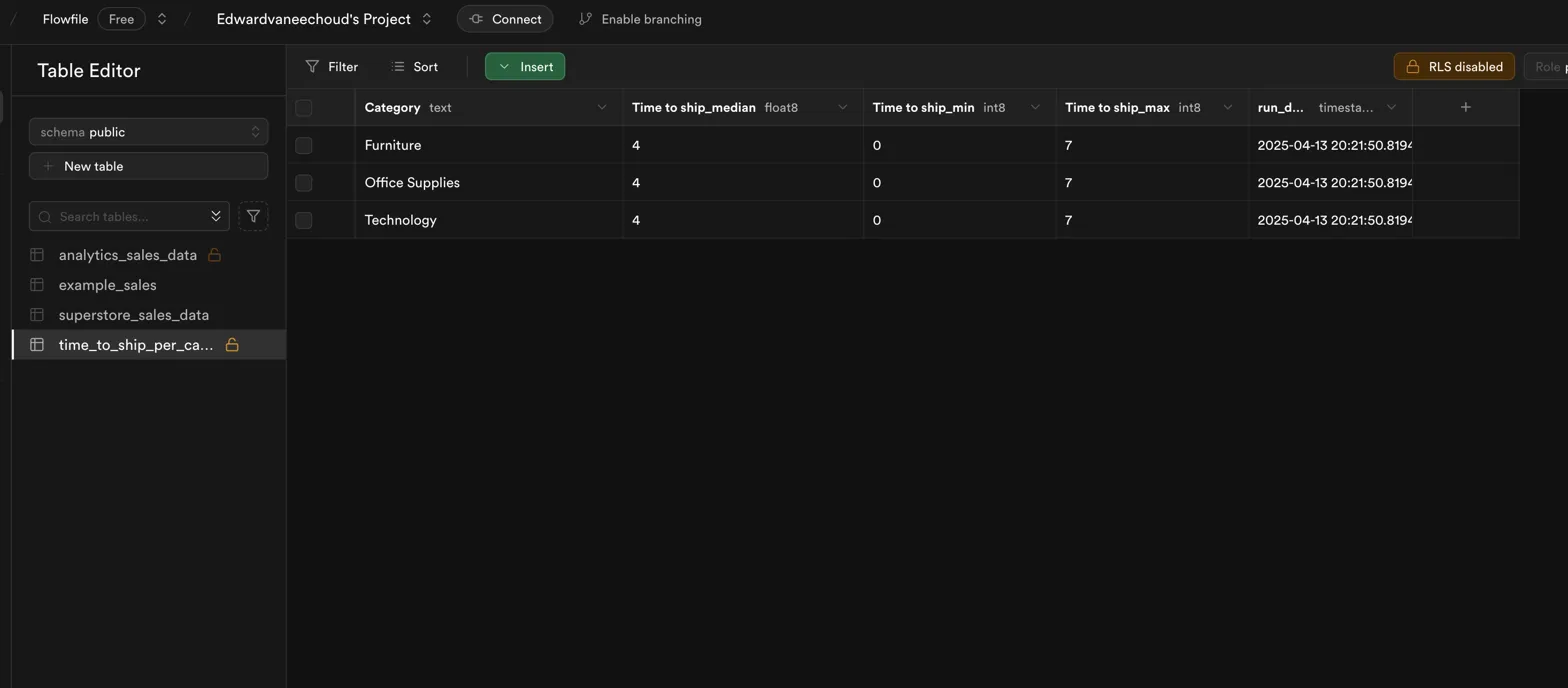Open the organization switcher chevrons next to Free
Screen dimensions: 1568x688
162,19
